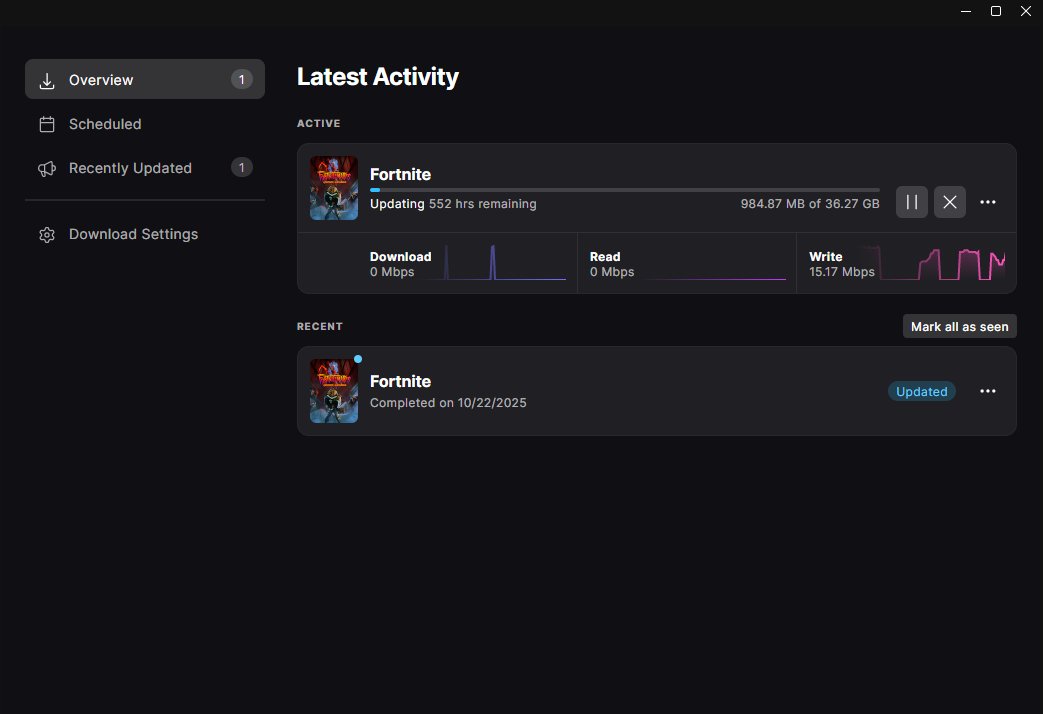Screen dimensions: 1043x714
Task: Minimize the launcher window
Action: pos(966,11)
